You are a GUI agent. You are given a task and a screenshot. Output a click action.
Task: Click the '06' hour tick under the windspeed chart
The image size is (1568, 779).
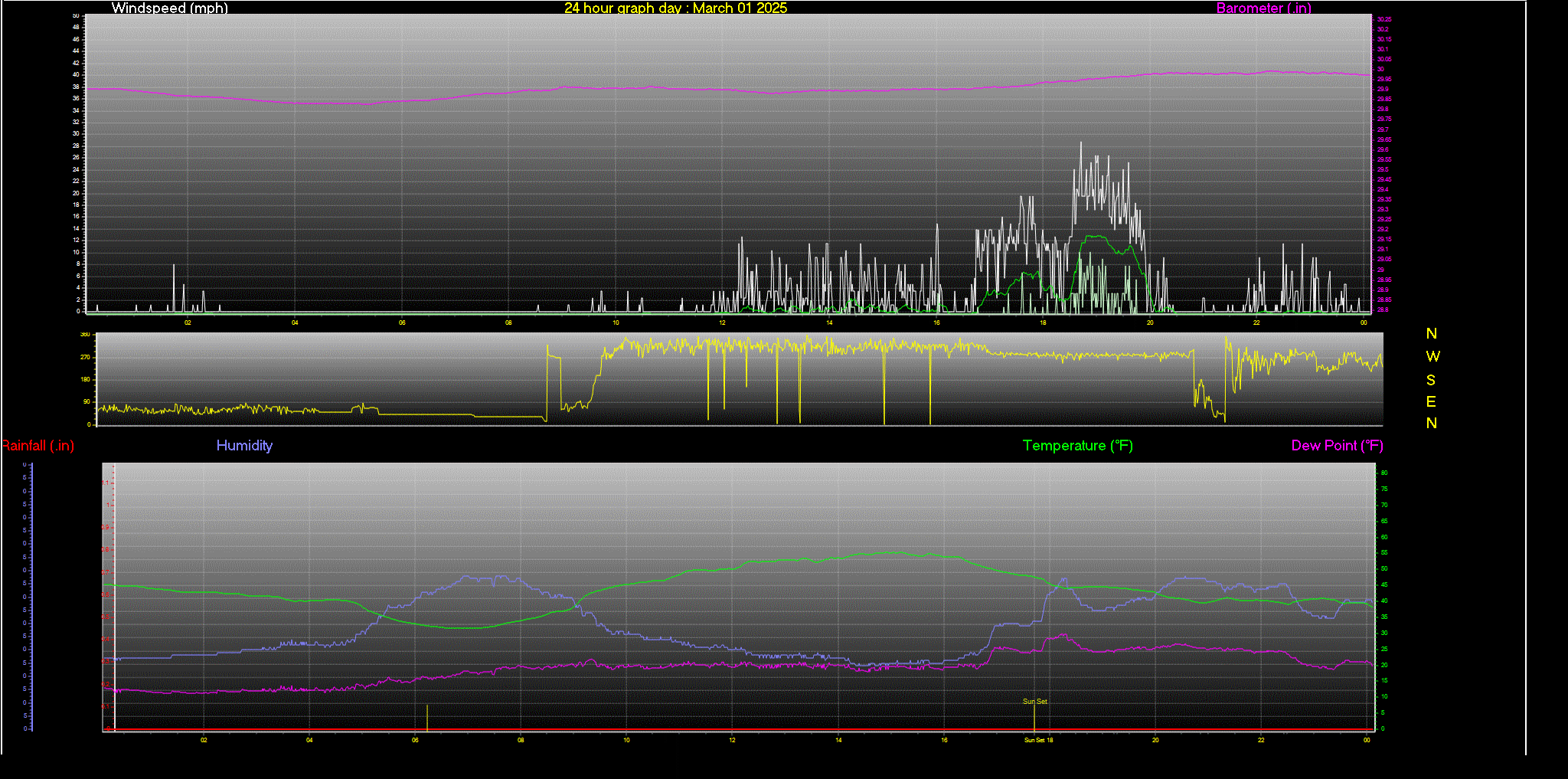(x=402, y=322)
